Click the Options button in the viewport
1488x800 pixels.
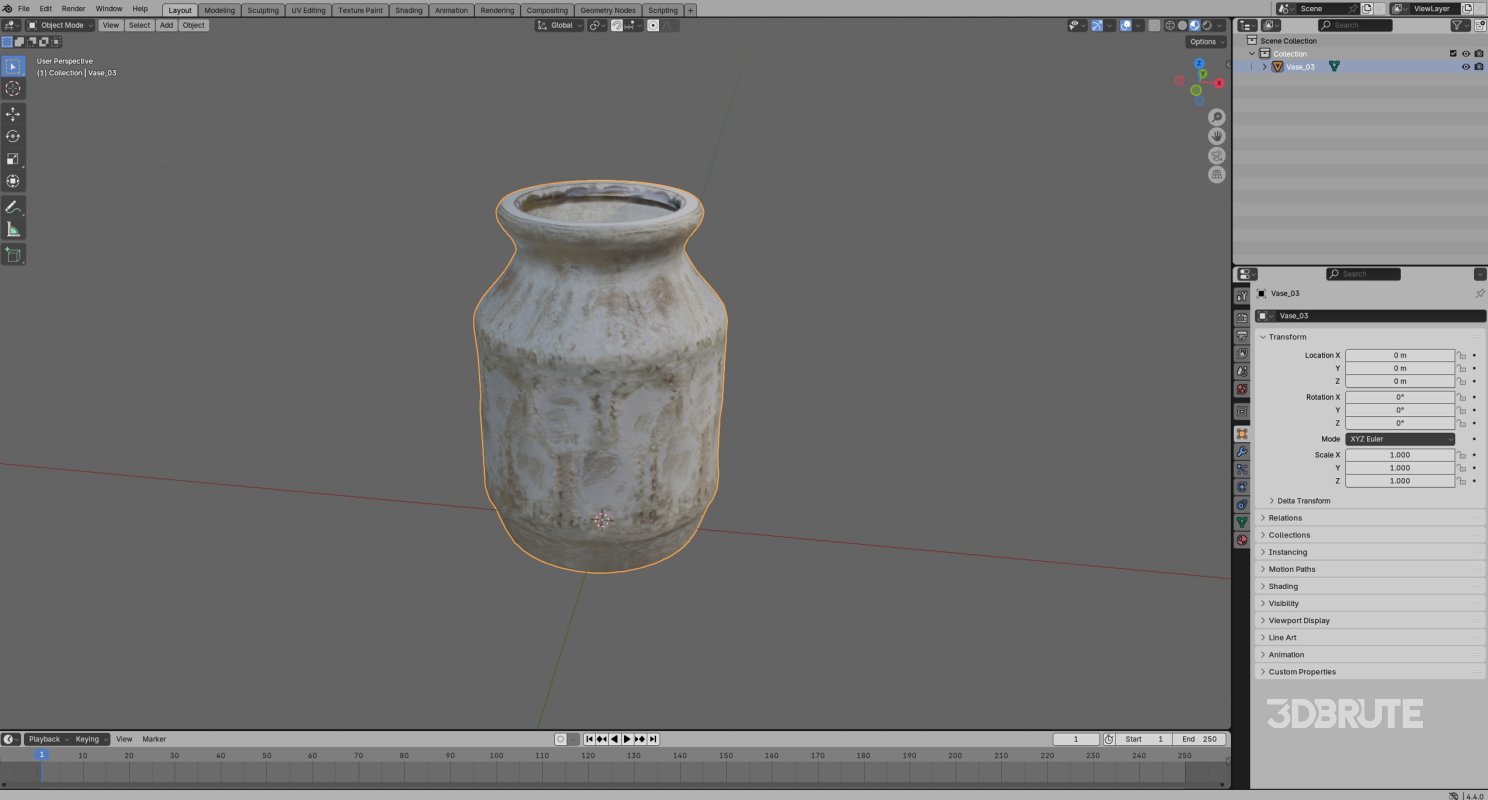click(x=1205, y=41)
